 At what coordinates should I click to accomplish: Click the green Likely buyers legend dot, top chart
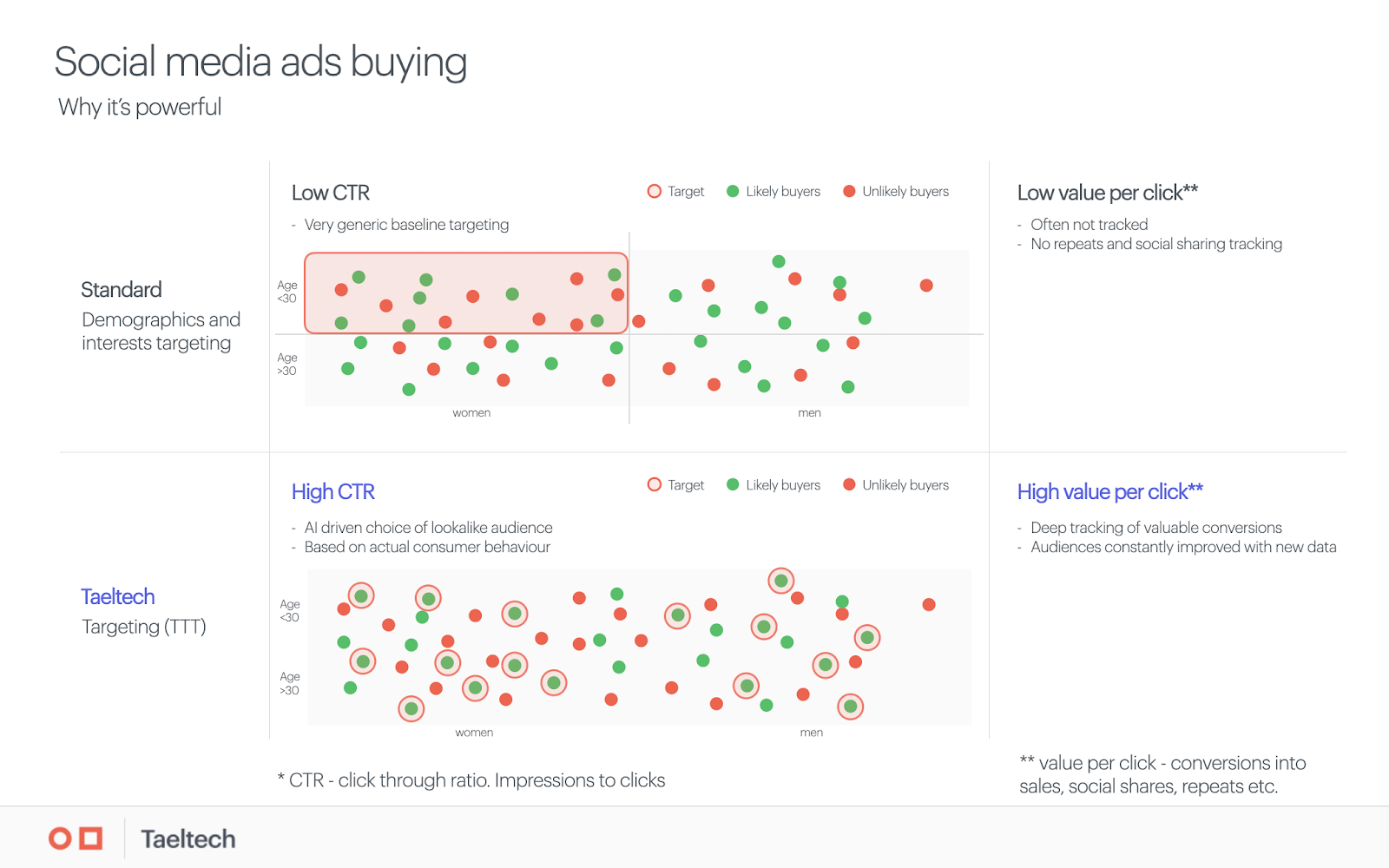733,191
